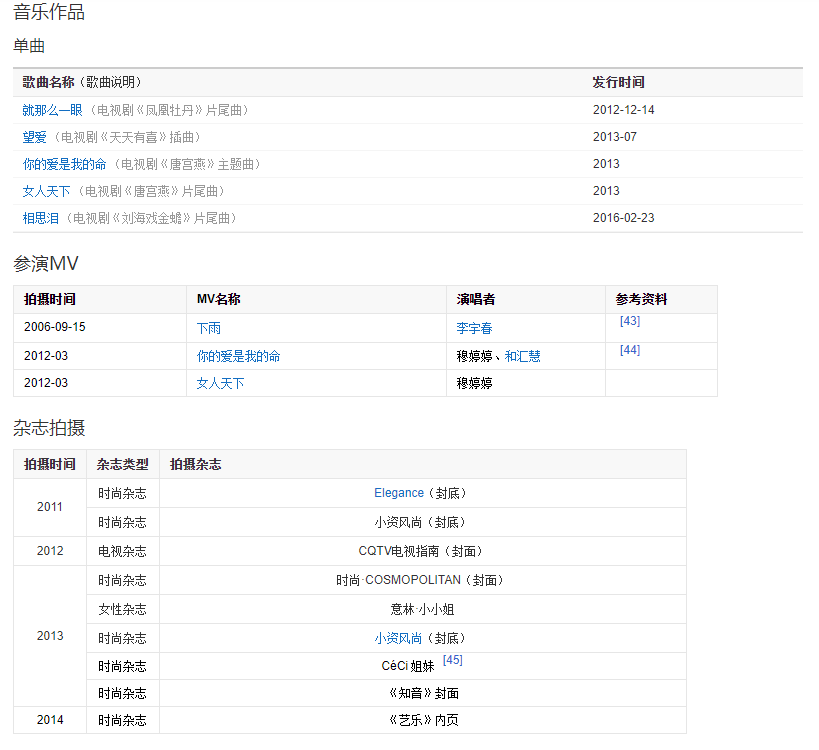Click the blue 小资风尚 link under 2013
819x750 pixels.
pos(398,638)
